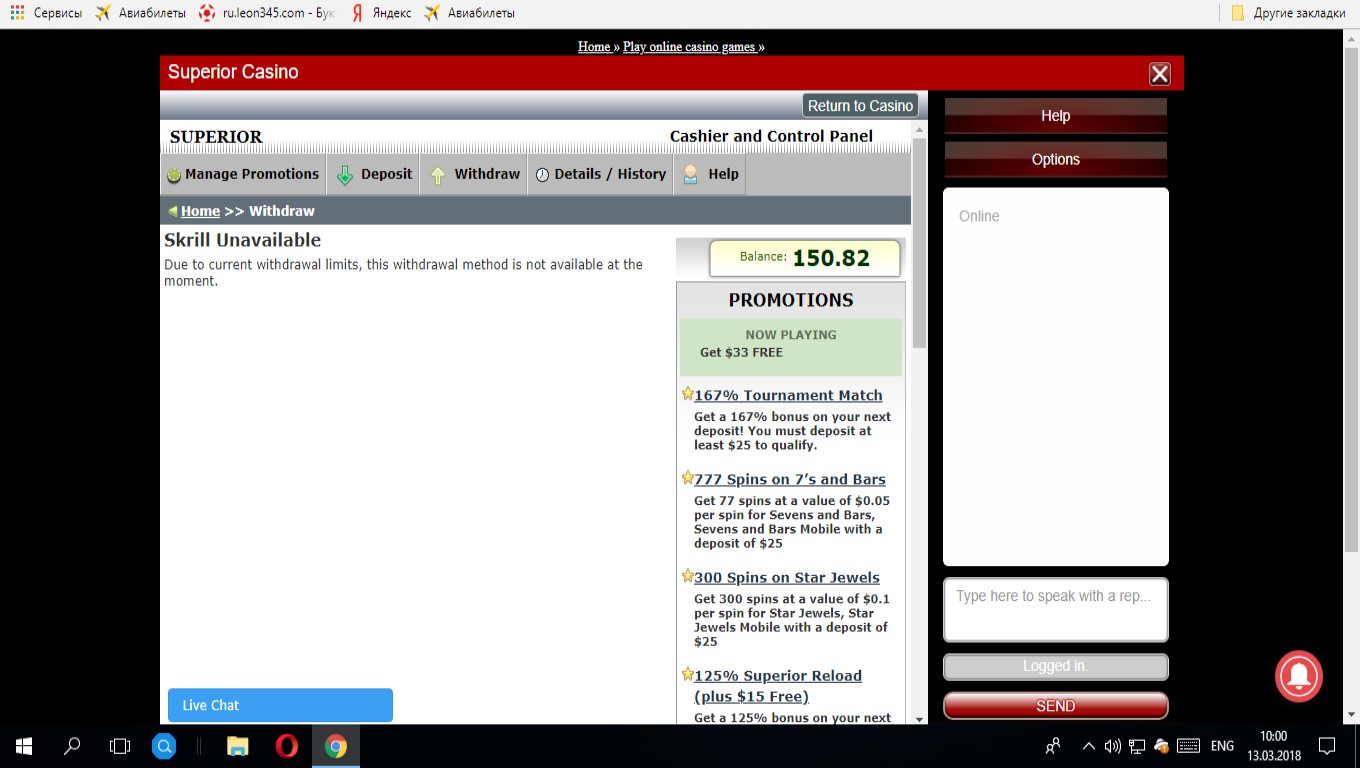Open File Explorer from the taskbar

(x=237, y=746)
